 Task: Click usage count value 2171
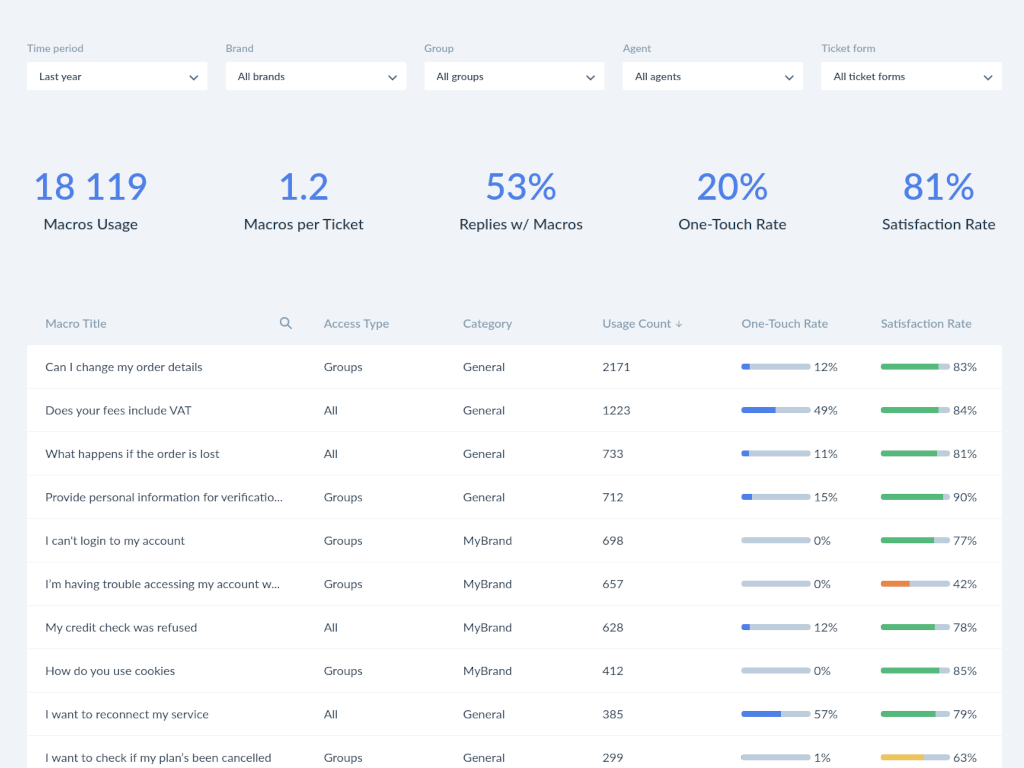point(616,367)
